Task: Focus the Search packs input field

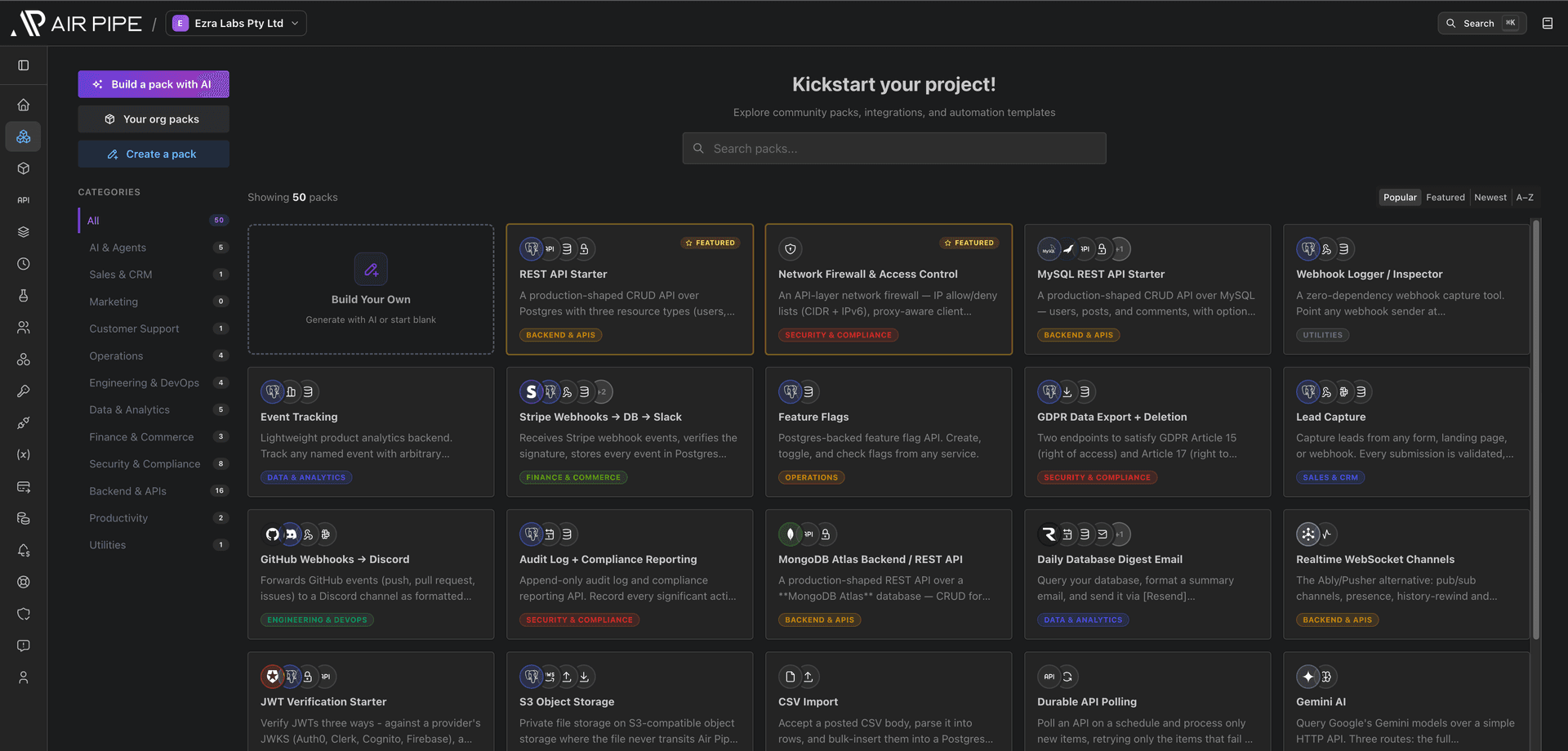Action: [894, 149]
